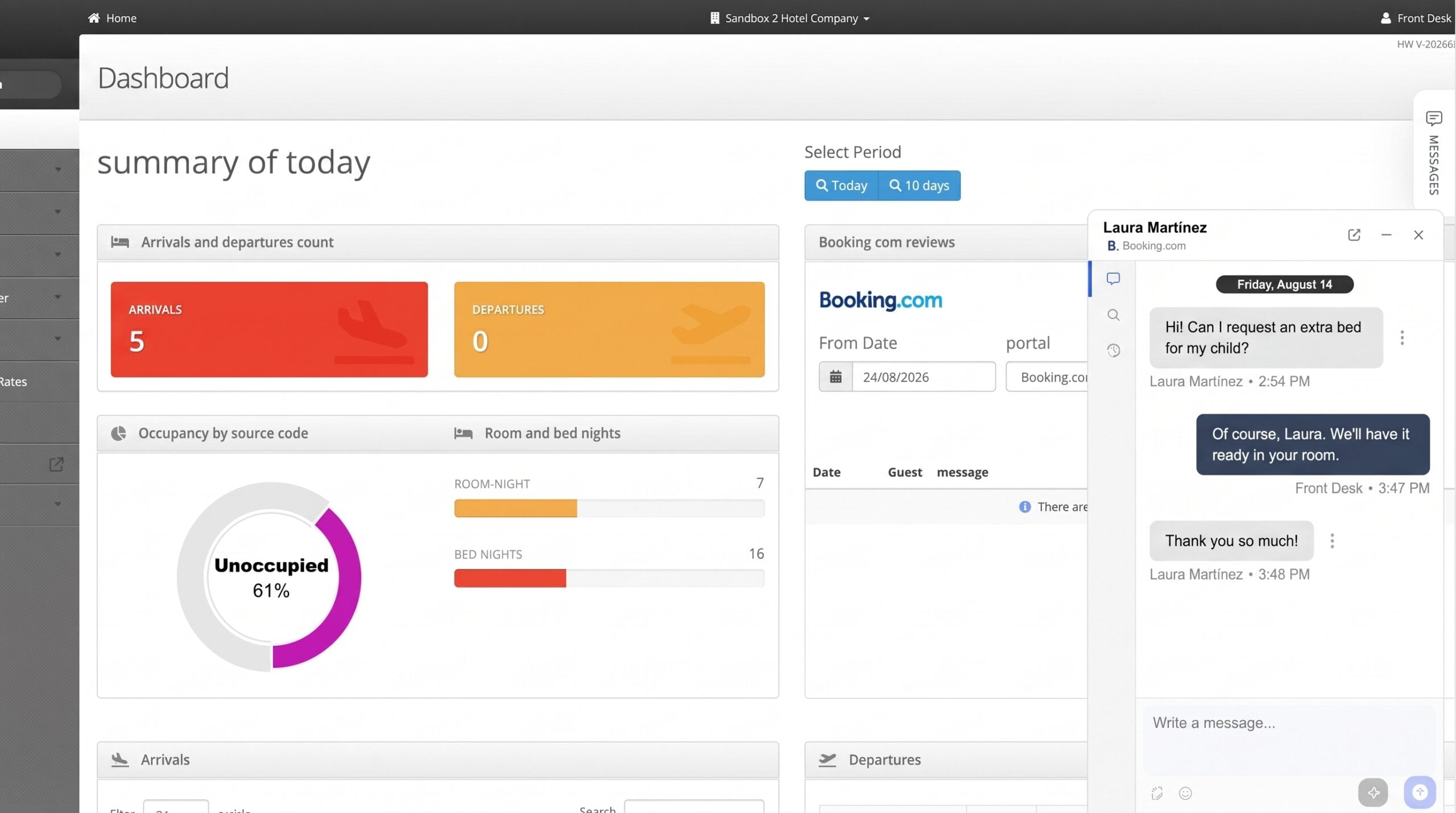This screenshot has width=1456, height=813.
Task: Click the 'Guest' column header in reviews
Action: click(905, 472)
